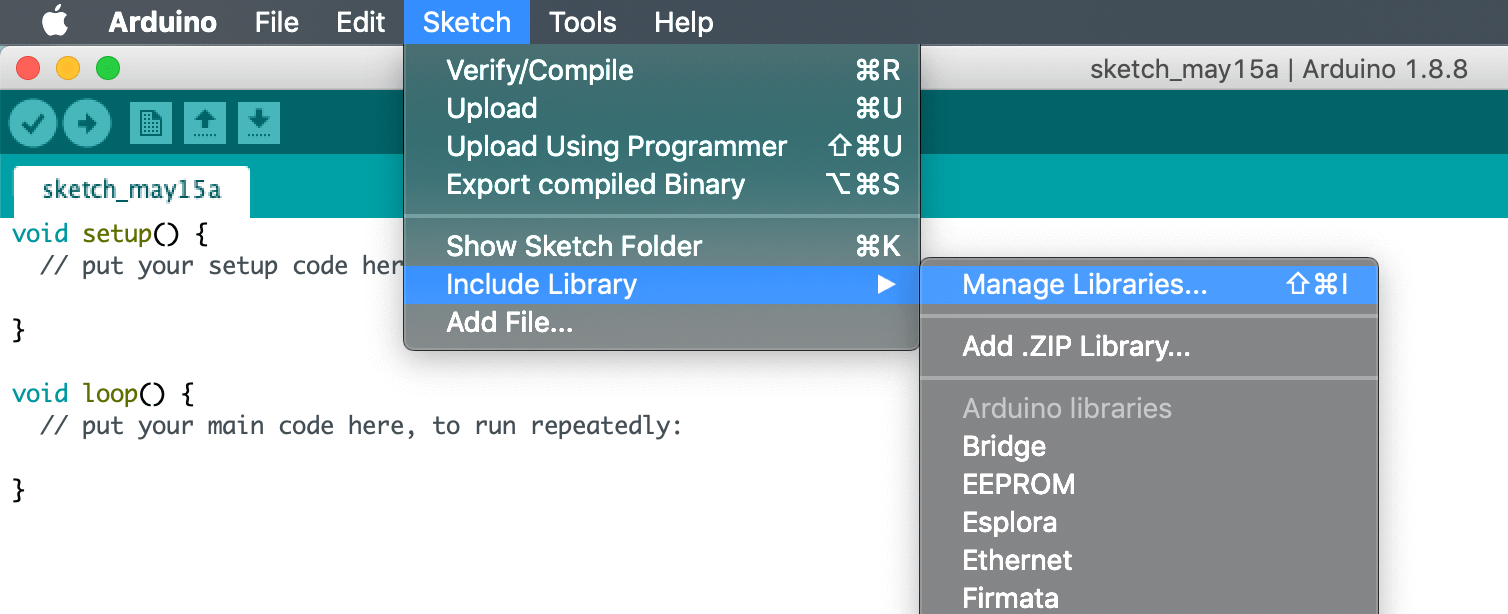The height and width of the screenshot is (614, 1508).
Task: Open the Tools menu
Action: tap(583, 22)
